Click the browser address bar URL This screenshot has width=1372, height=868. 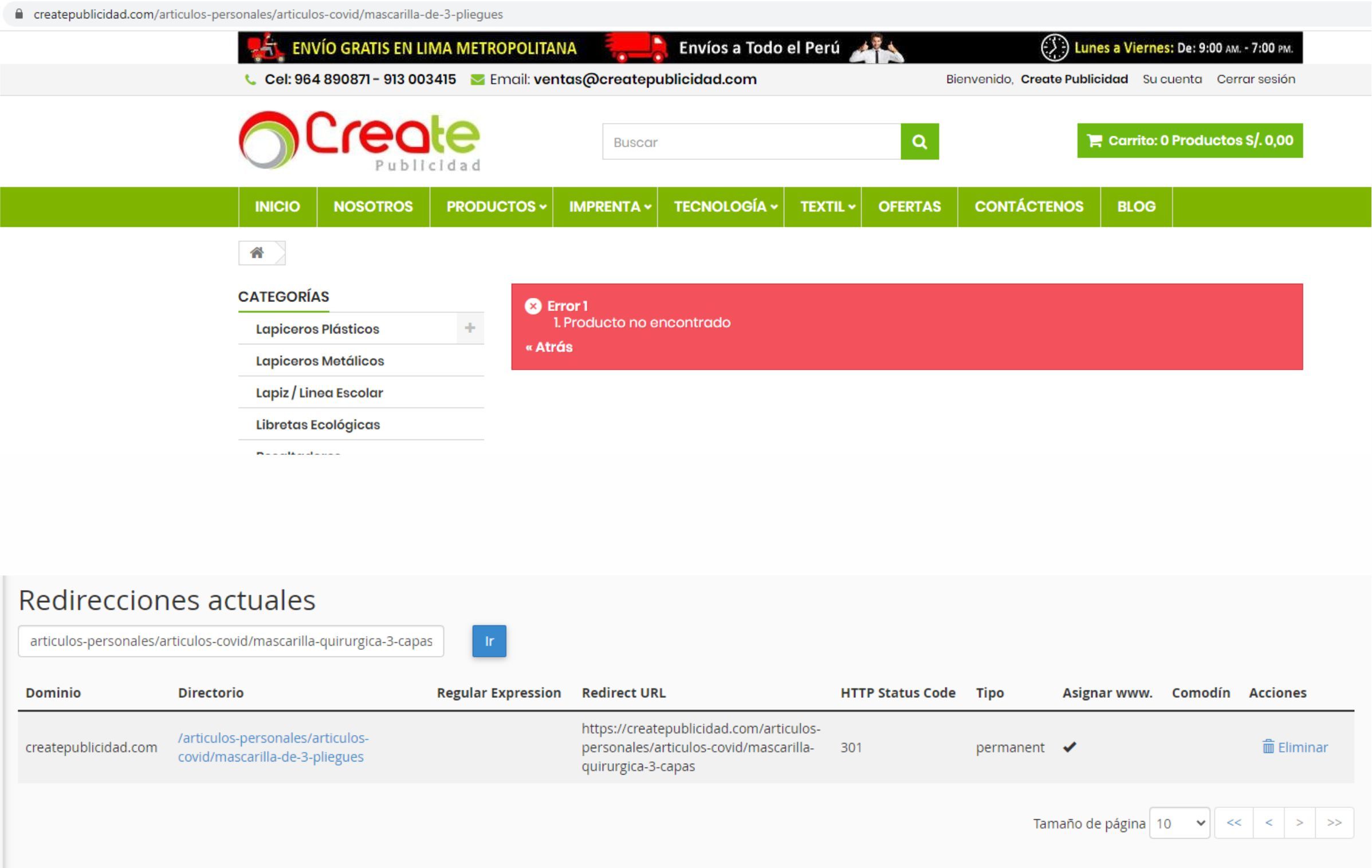(x=268, y=14)
